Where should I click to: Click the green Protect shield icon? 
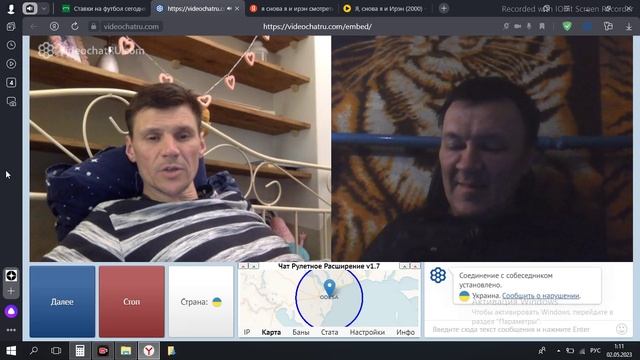pyautogui.click(x=567, y=26)
